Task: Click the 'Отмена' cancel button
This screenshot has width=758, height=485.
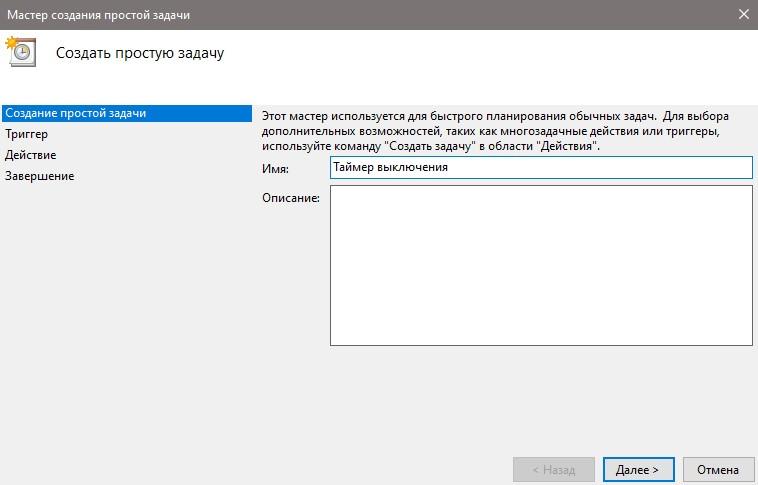Action: pyautogui.click(x=718, y=470)
